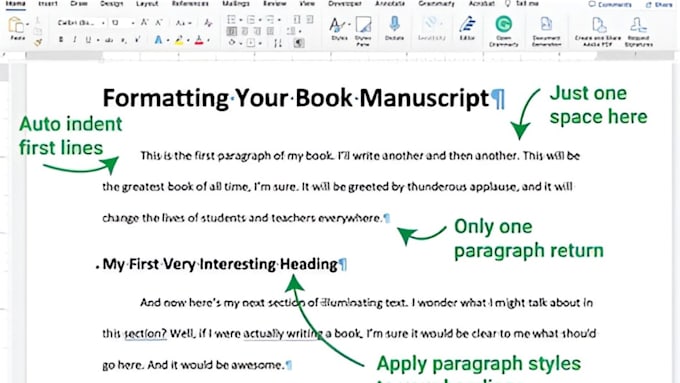Click the Borders icon
Image resolution: width=680 pixels, height=383 pixels.
pos(251,43)
